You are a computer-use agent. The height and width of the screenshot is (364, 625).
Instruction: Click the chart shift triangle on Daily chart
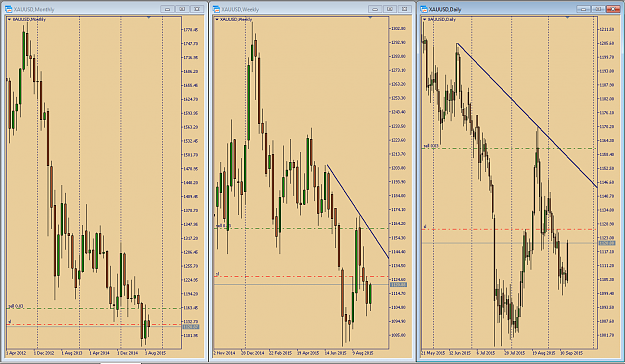(x=568, y=17)
